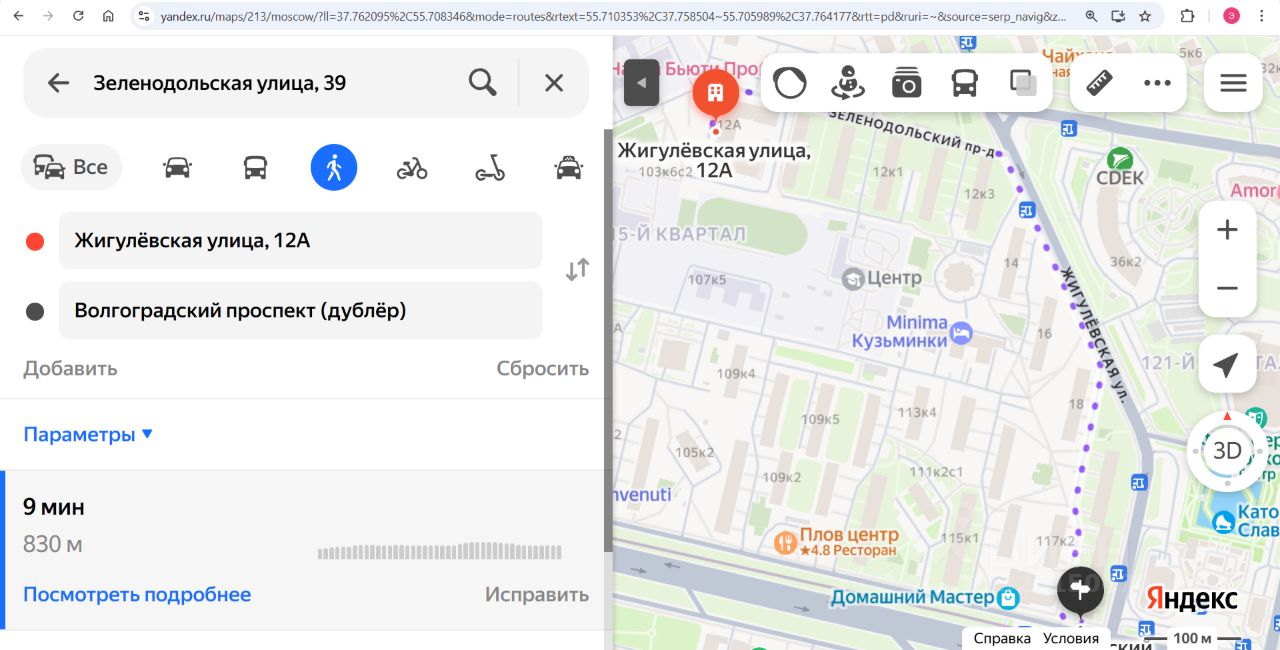
Task: Click Сбросить to reset the route
Action: click(x=543, y=368)
